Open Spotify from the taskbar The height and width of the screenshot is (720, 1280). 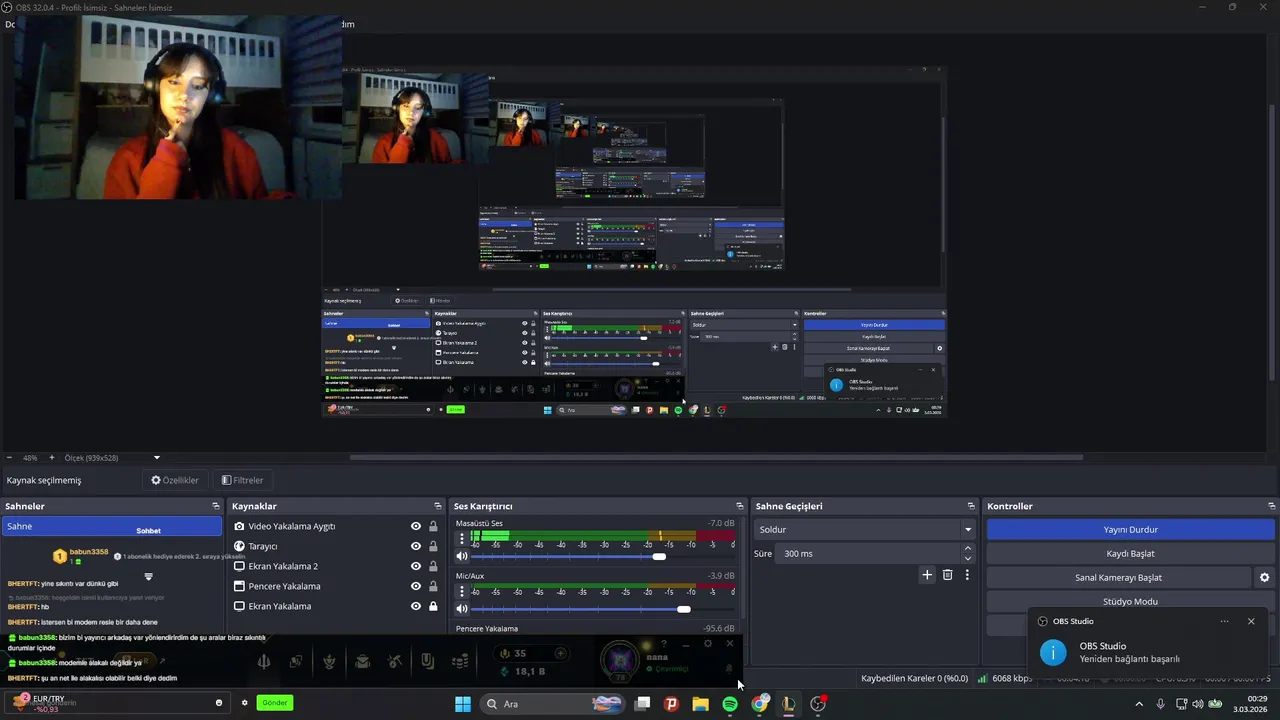730,704
